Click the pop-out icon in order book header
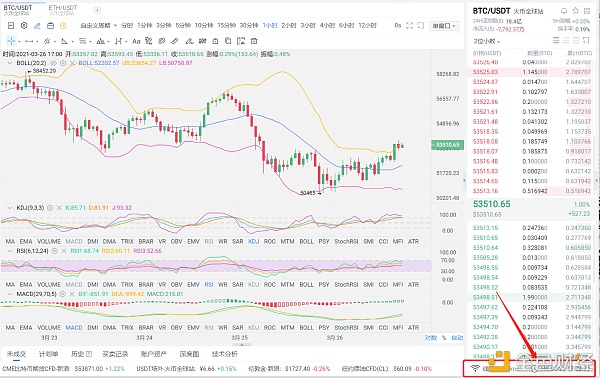 click(586, 40)
